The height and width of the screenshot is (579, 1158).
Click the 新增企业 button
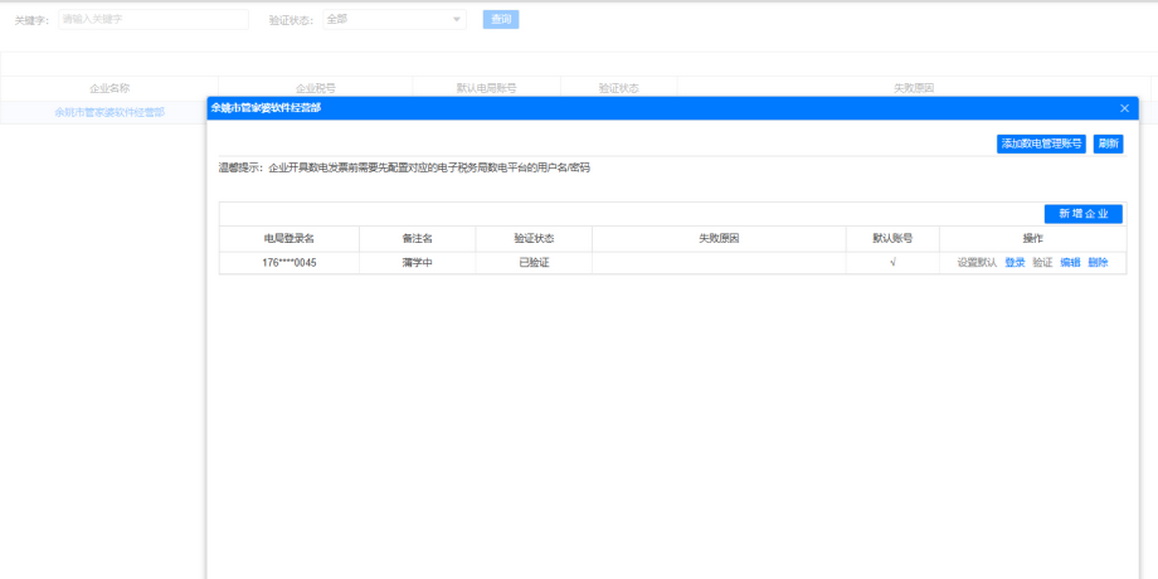coord(1083,214)
